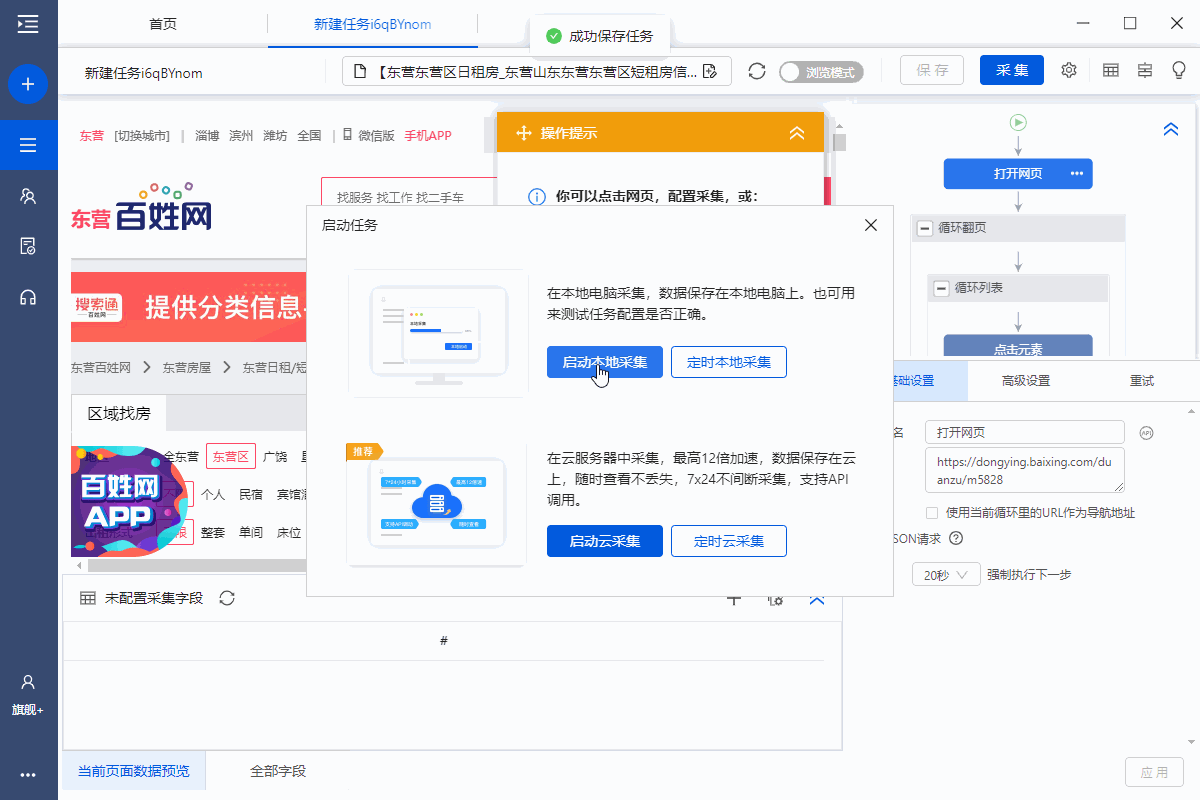Screen dimensions: 1200x800
Task: Click the green play icon atop workflow
Action: click(x=1018, y=123)
